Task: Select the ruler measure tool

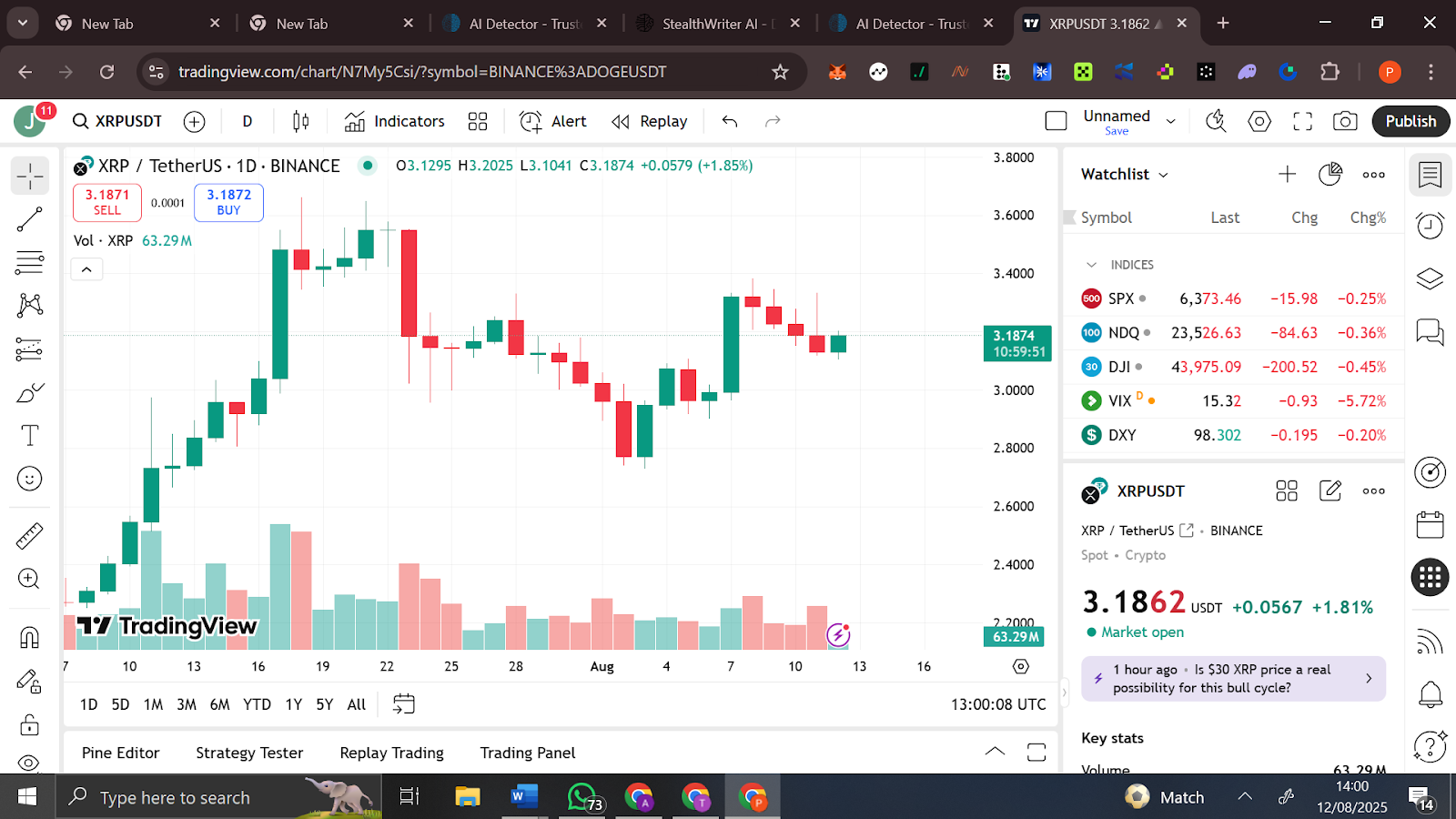Action: [30, 536]
